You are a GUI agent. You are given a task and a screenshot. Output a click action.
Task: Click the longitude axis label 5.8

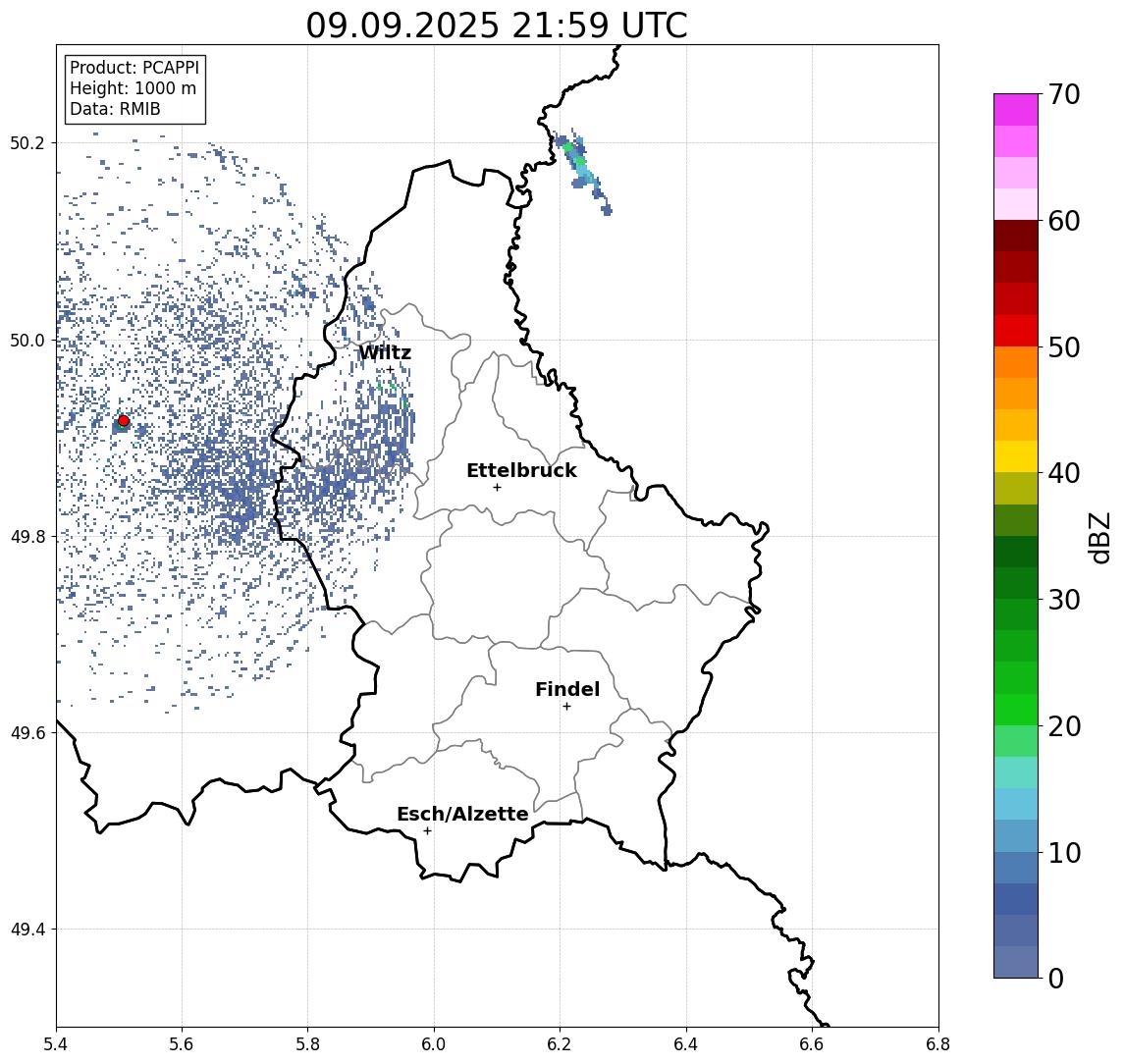click(307, 1044)
